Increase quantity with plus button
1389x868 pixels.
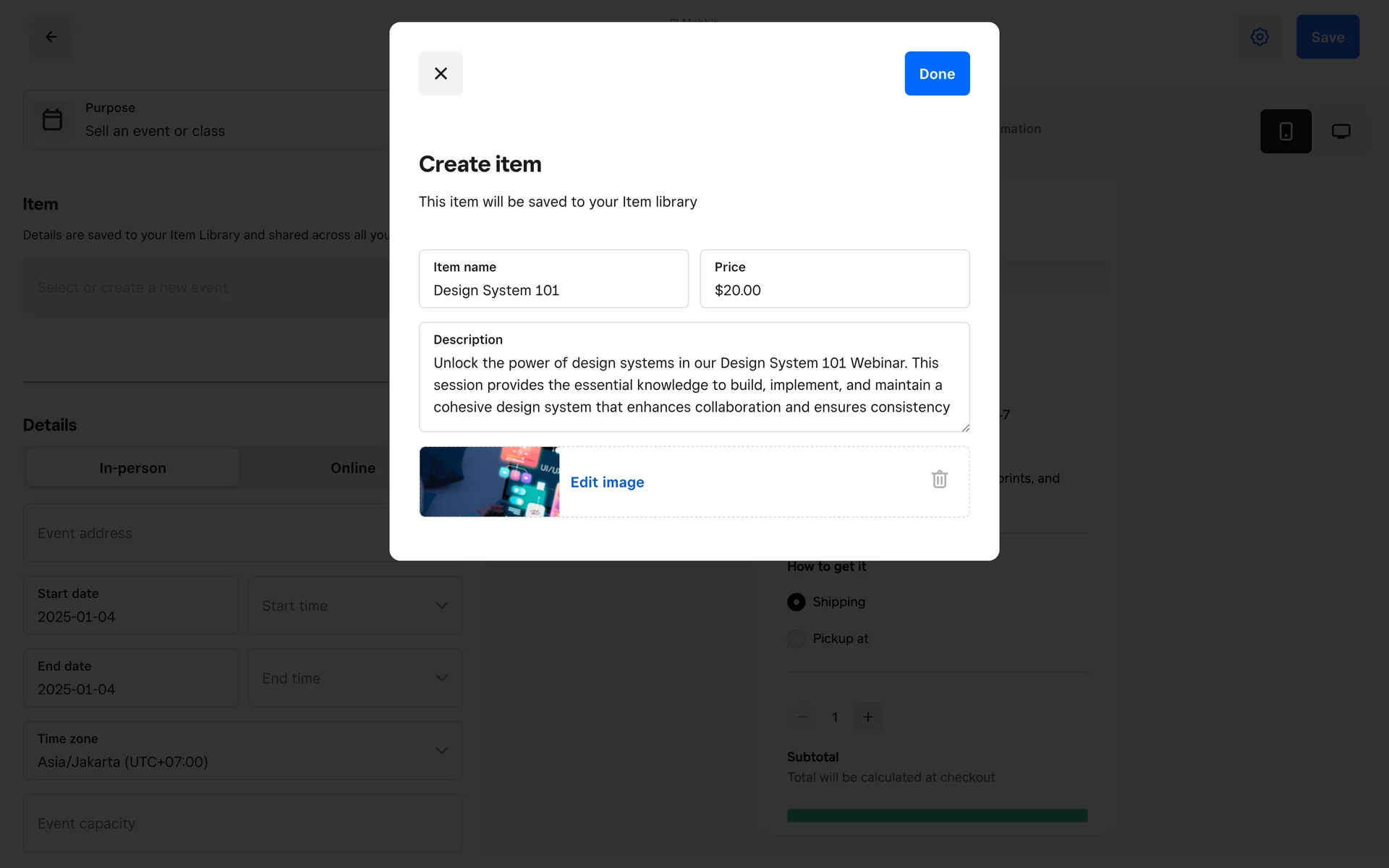867,717
